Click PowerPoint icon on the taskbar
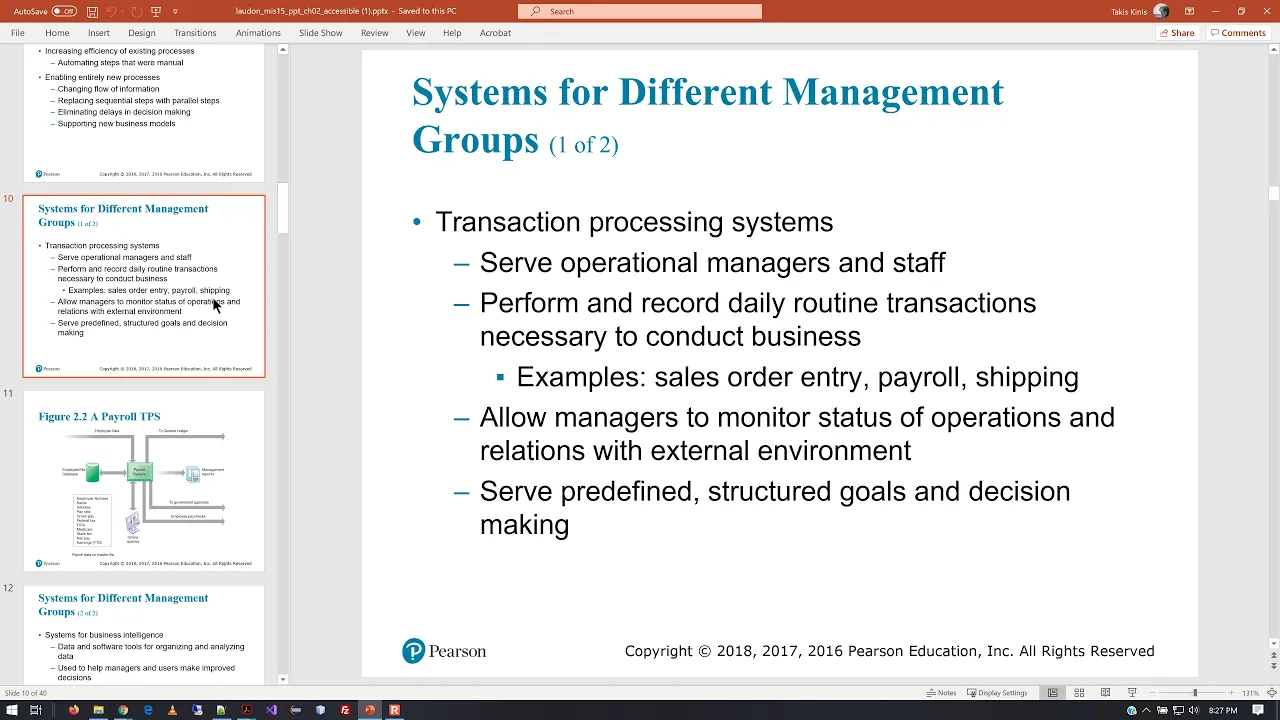The width and height of the screenshot is (1280, 720). tap(370, 710)
